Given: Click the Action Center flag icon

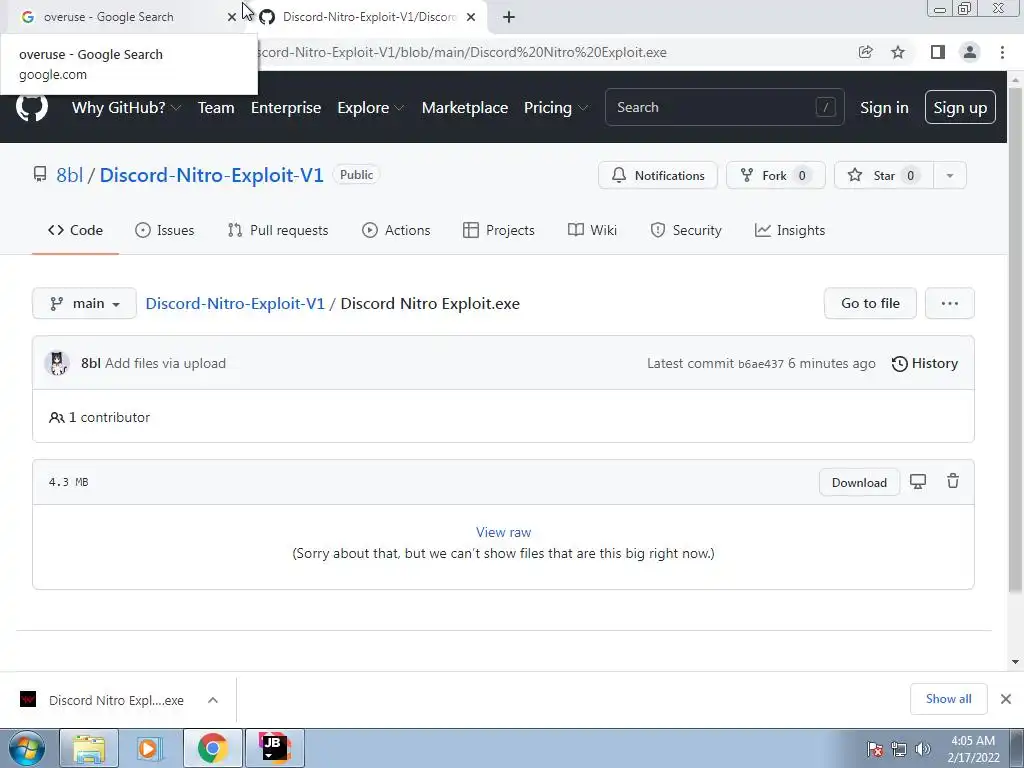Looking at the screenshot, I should 875,749.
